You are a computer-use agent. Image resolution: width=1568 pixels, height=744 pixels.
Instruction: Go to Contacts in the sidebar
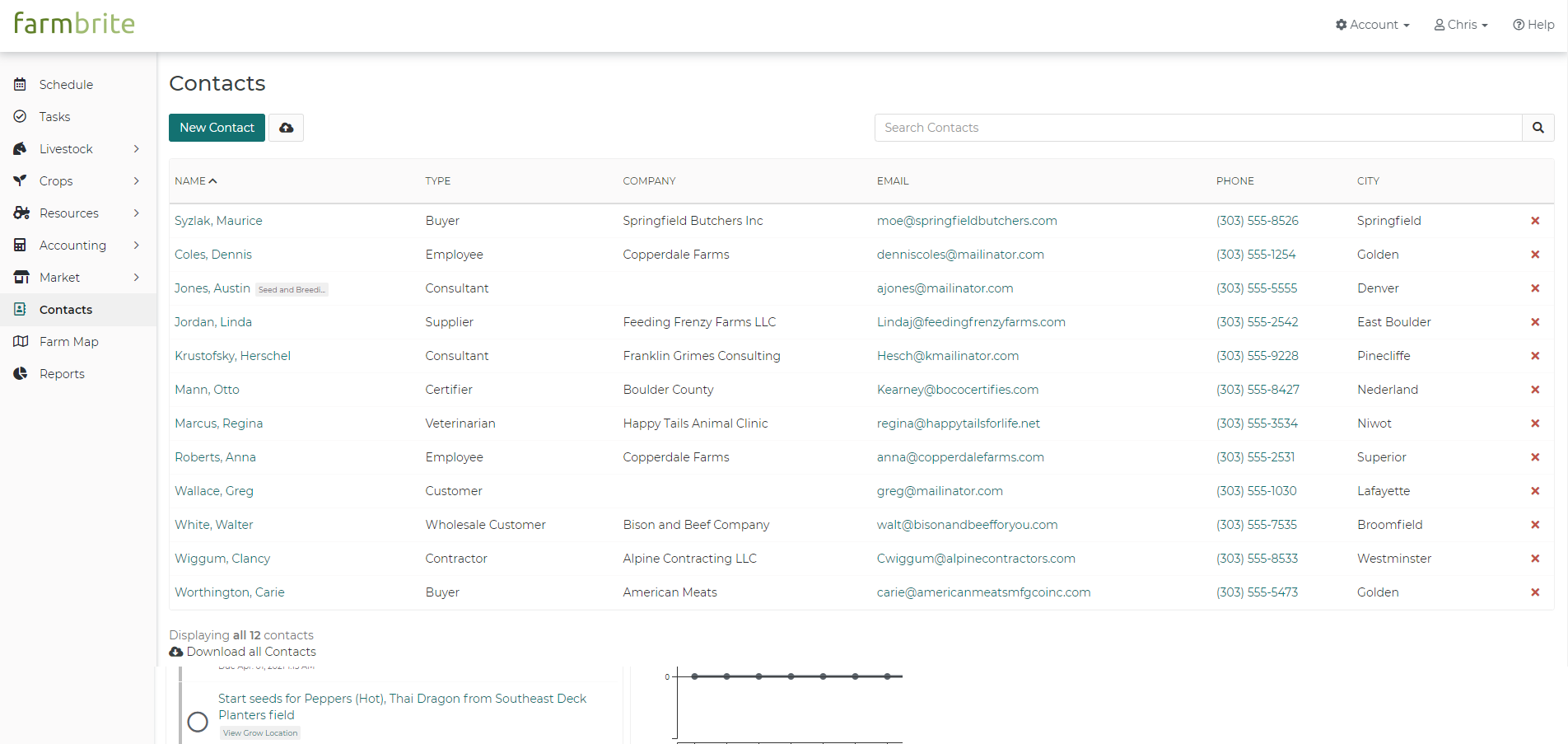66,310
